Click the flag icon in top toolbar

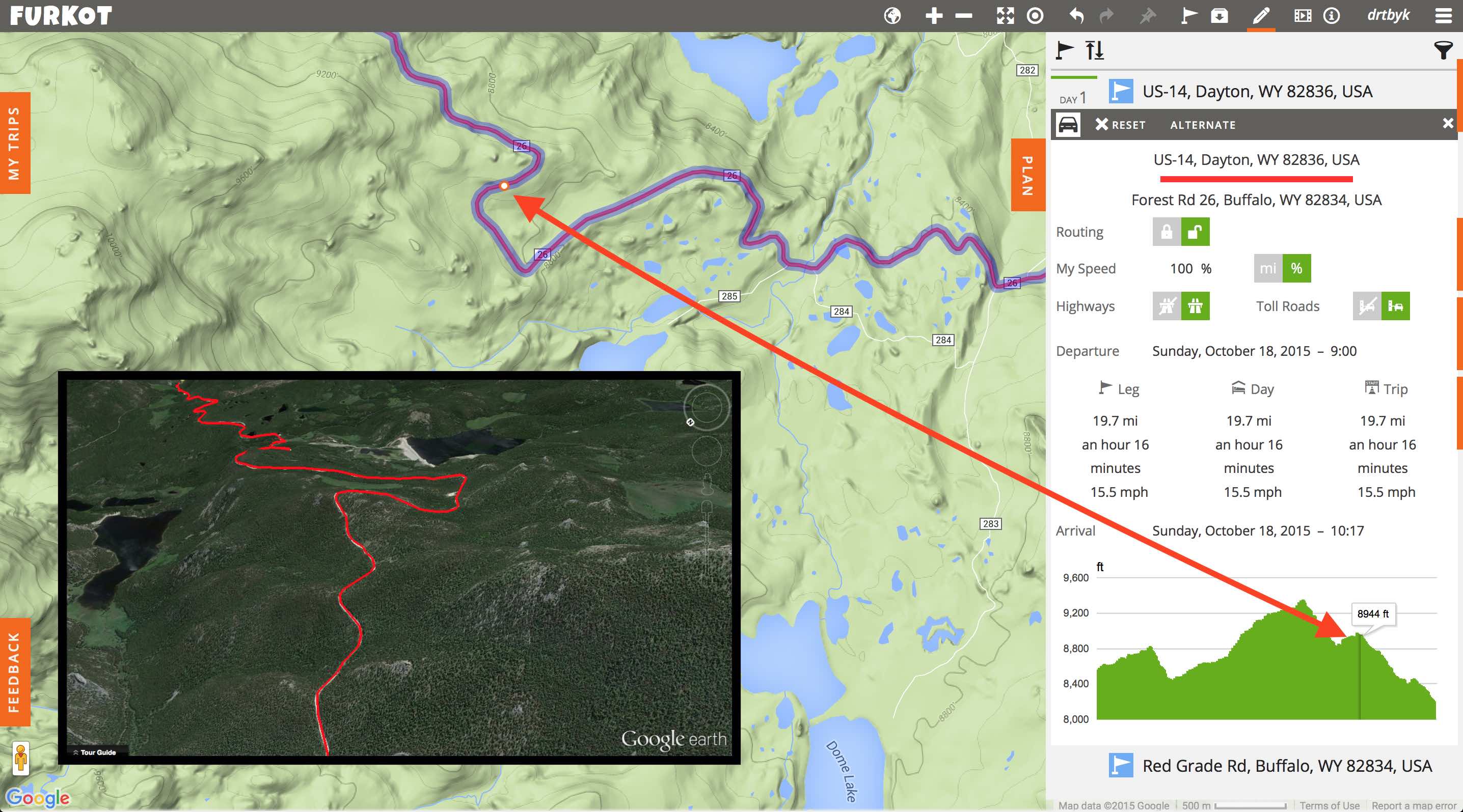1189,15
